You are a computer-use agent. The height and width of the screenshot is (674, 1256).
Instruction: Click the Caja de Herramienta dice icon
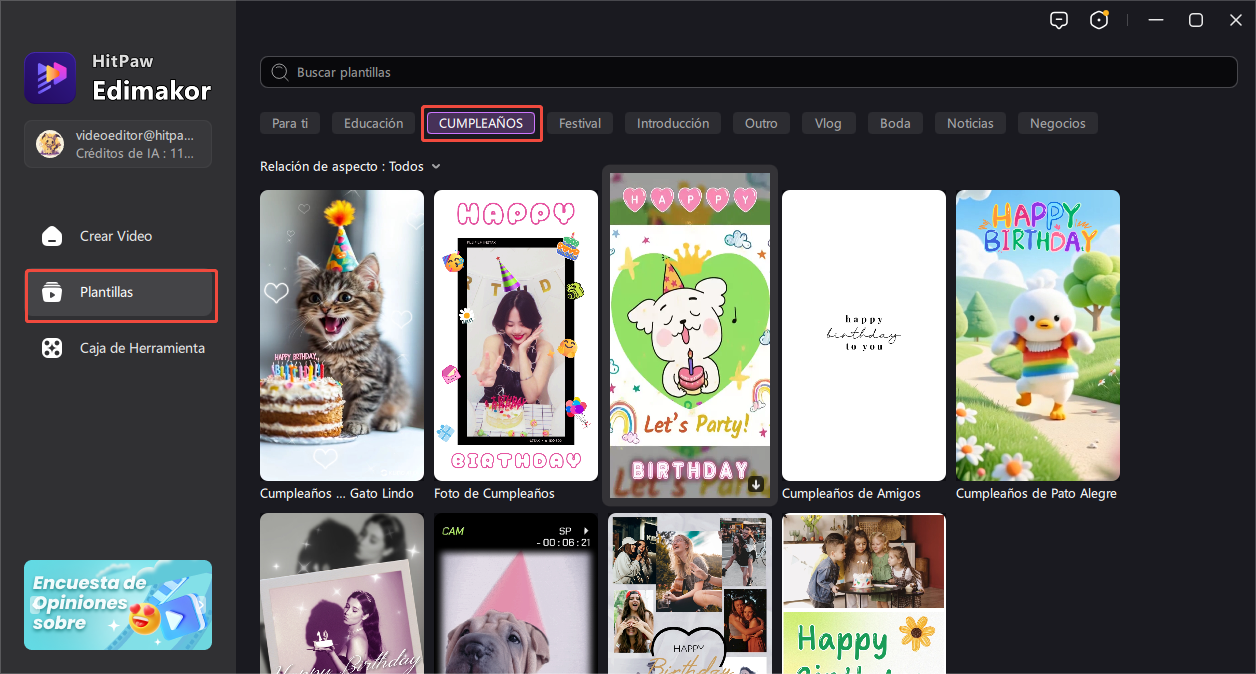[51, 348]
